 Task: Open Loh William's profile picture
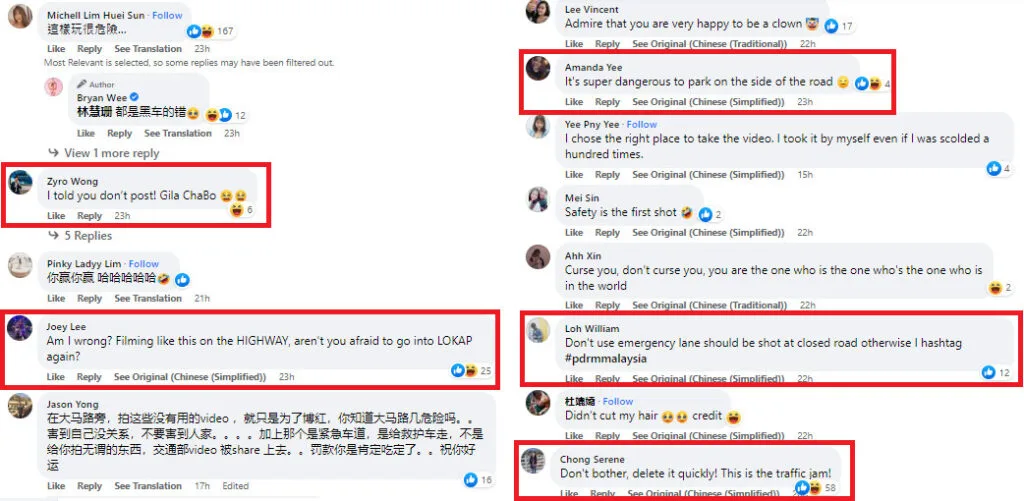point(538,330)
